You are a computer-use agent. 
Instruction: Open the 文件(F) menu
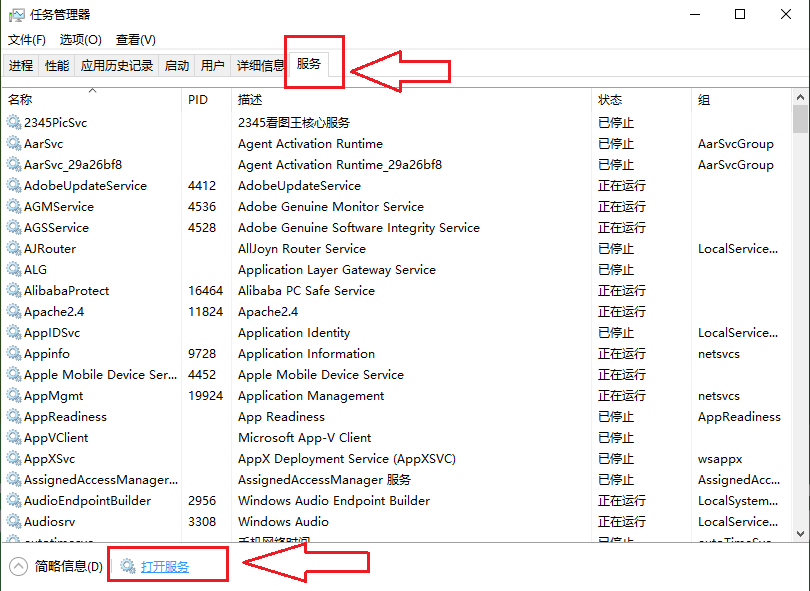click(x=27, y=40)
